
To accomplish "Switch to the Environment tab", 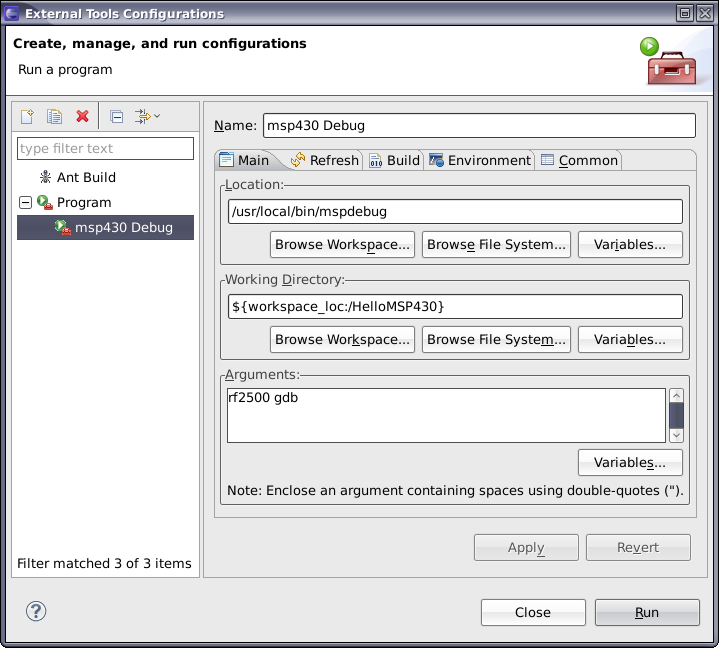I will tap(480, 161).
